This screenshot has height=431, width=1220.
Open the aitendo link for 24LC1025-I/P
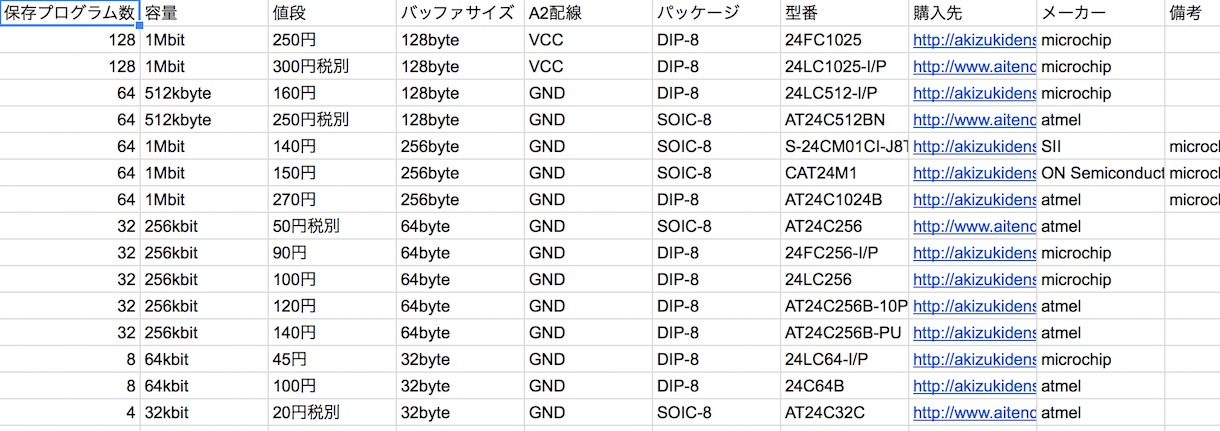point(974,67)
